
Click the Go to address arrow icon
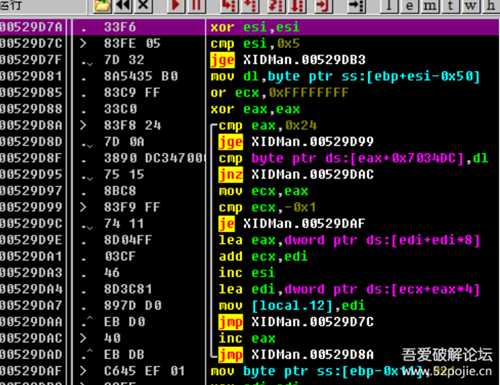[x=356, y=6]
